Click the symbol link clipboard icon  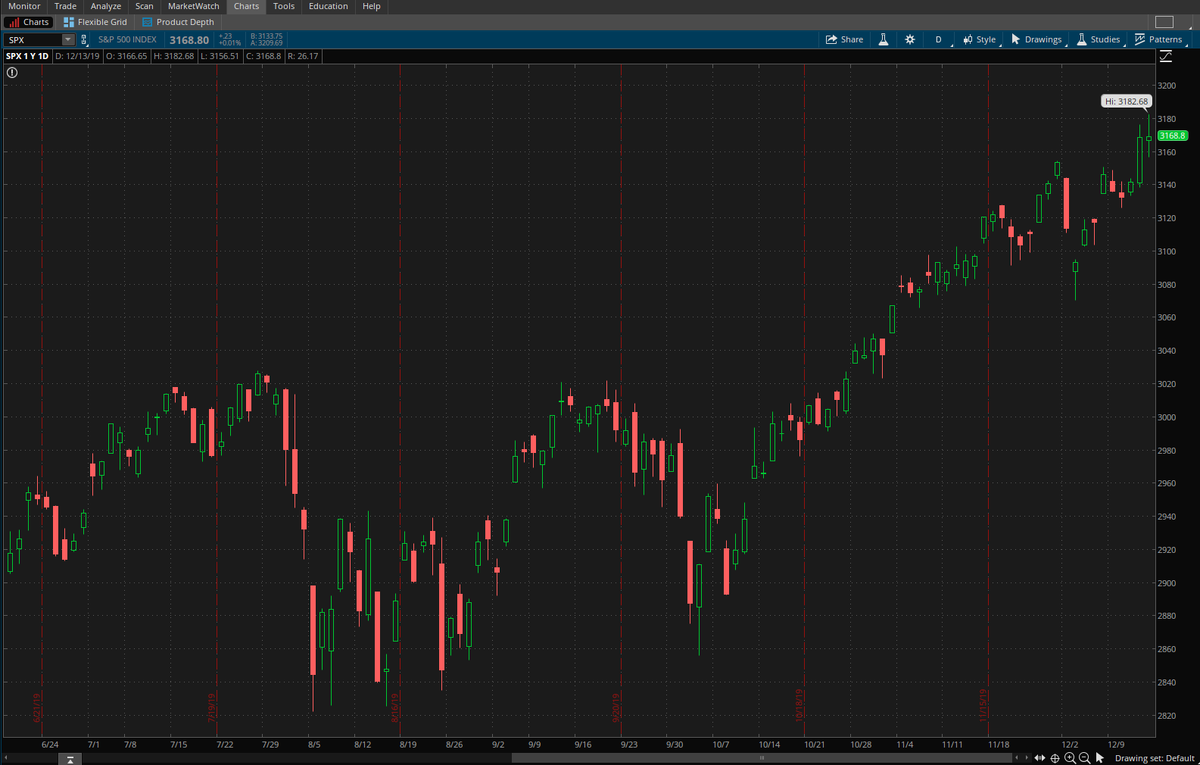coord(84,39)
